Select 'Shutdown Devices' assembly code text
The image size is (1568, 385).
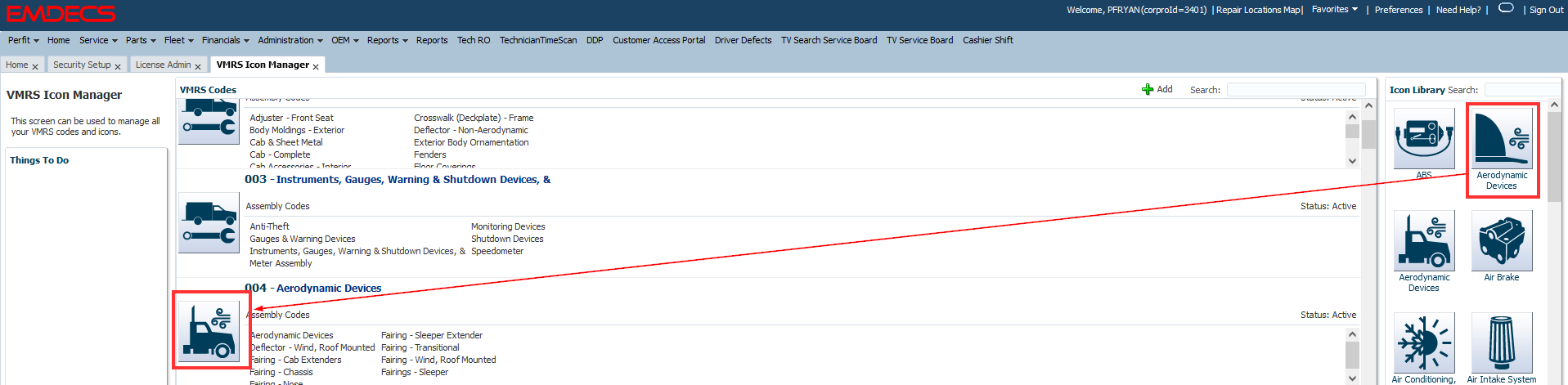click(x=507, y=239)
